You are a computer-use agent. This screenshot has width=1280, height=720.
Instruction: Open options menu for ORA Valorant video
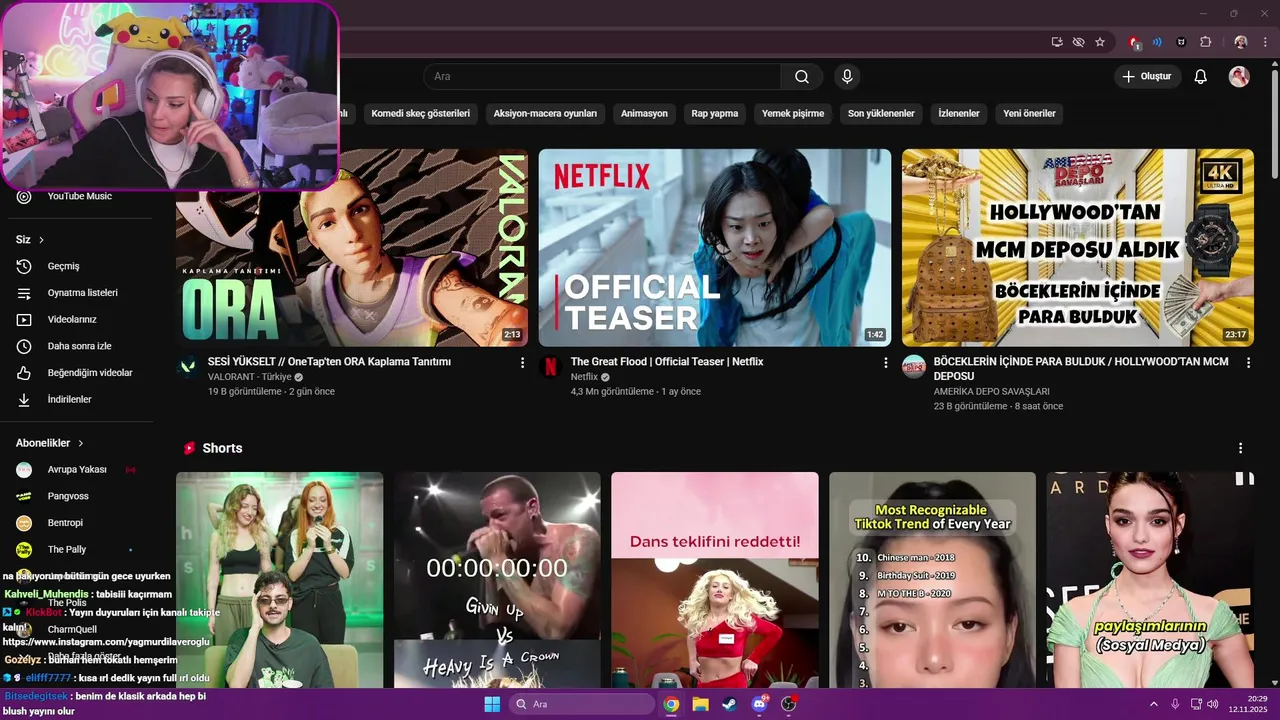(x=522, y=363)
